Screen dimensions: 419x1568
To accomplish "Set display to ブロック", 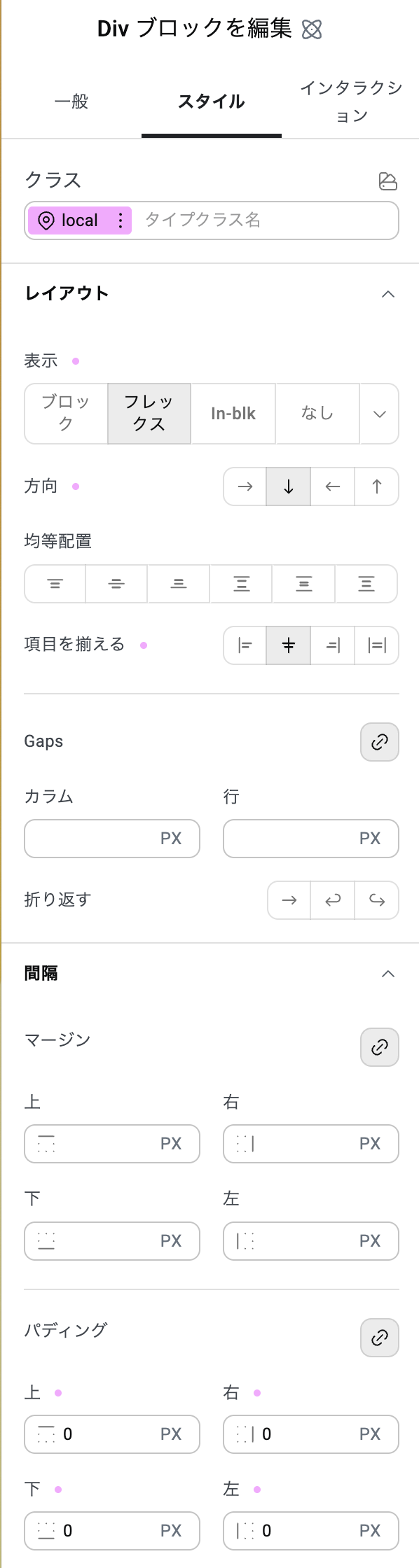I will [x=64, y=414].
